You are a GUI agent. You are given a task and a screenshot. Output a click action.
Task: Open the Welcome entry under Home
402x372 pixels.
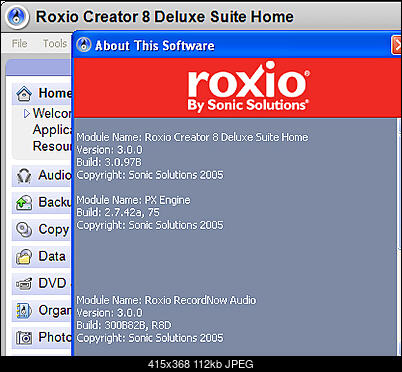[52, 113]
